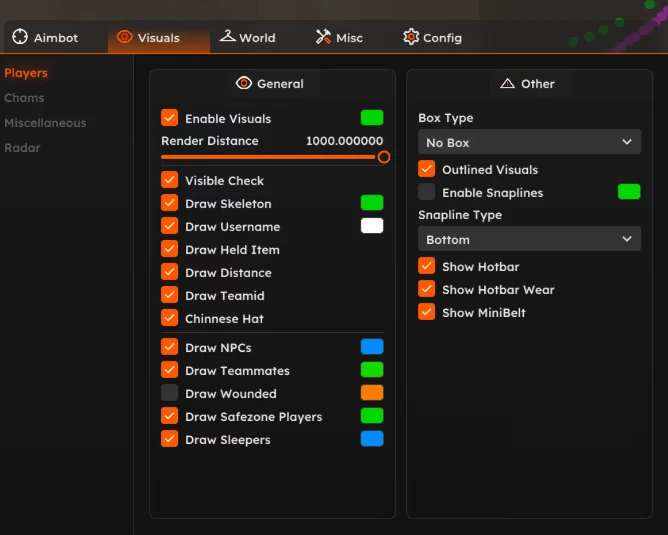This screenshot has width=668, height=535.
Task: Click the Render Distance label
Action: pyautogui.click(x=210, y=141)
